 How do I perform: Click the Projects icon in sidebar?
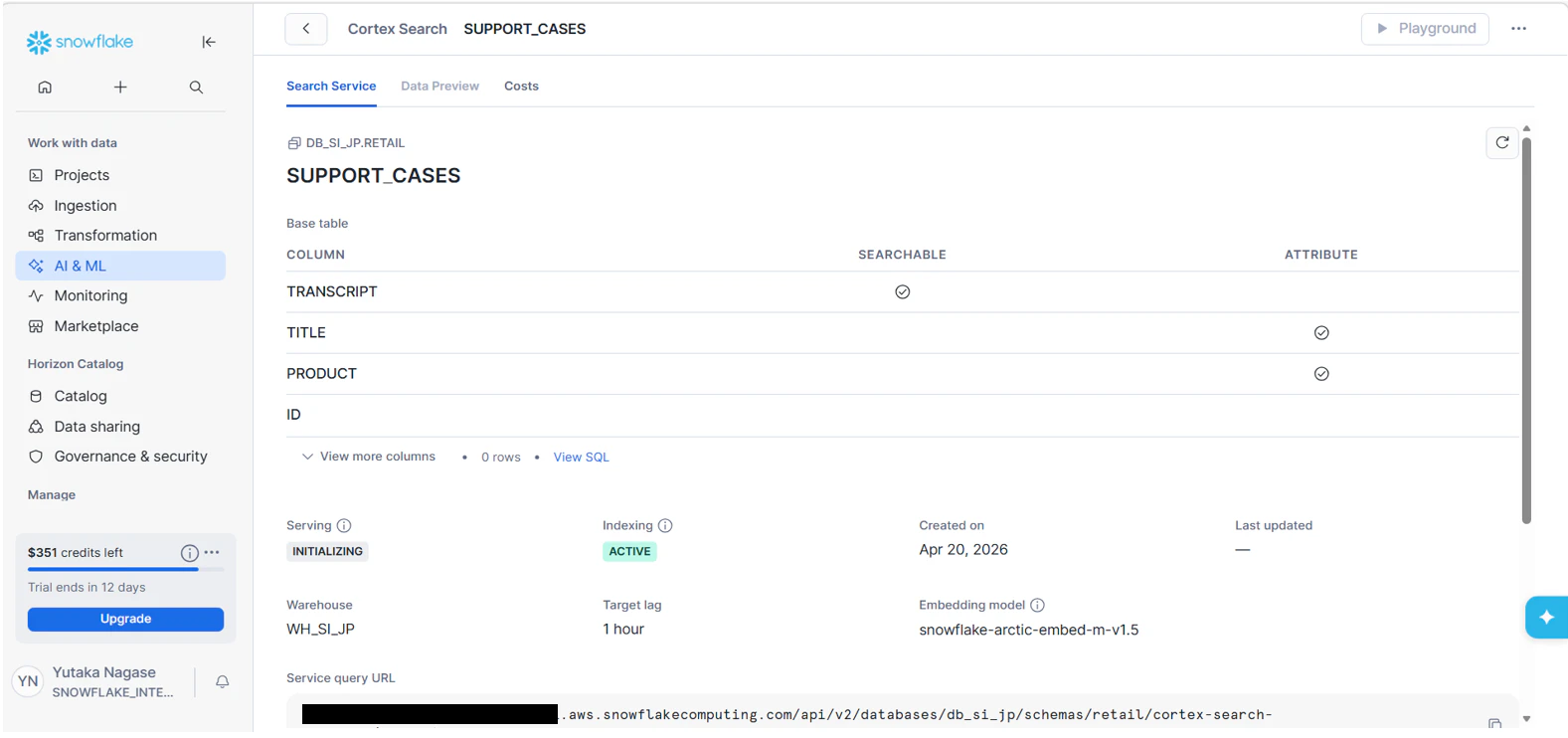[36, 175]
